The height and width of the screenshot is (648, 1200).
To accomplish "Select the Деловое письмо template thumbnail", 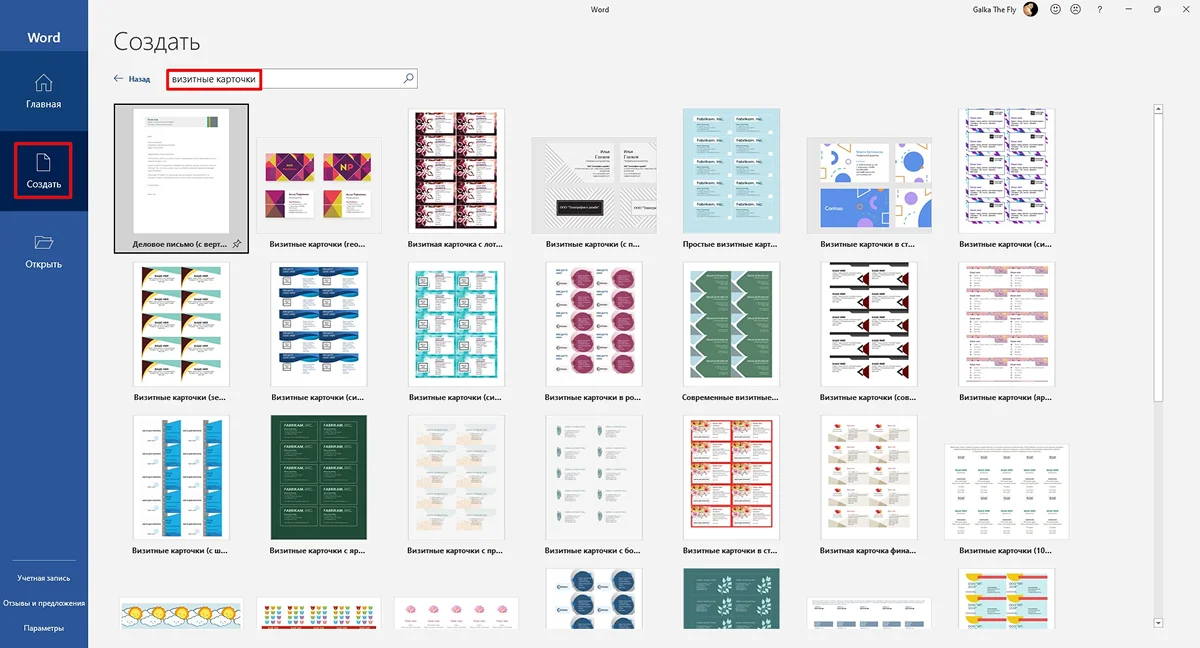I will 181,171.
